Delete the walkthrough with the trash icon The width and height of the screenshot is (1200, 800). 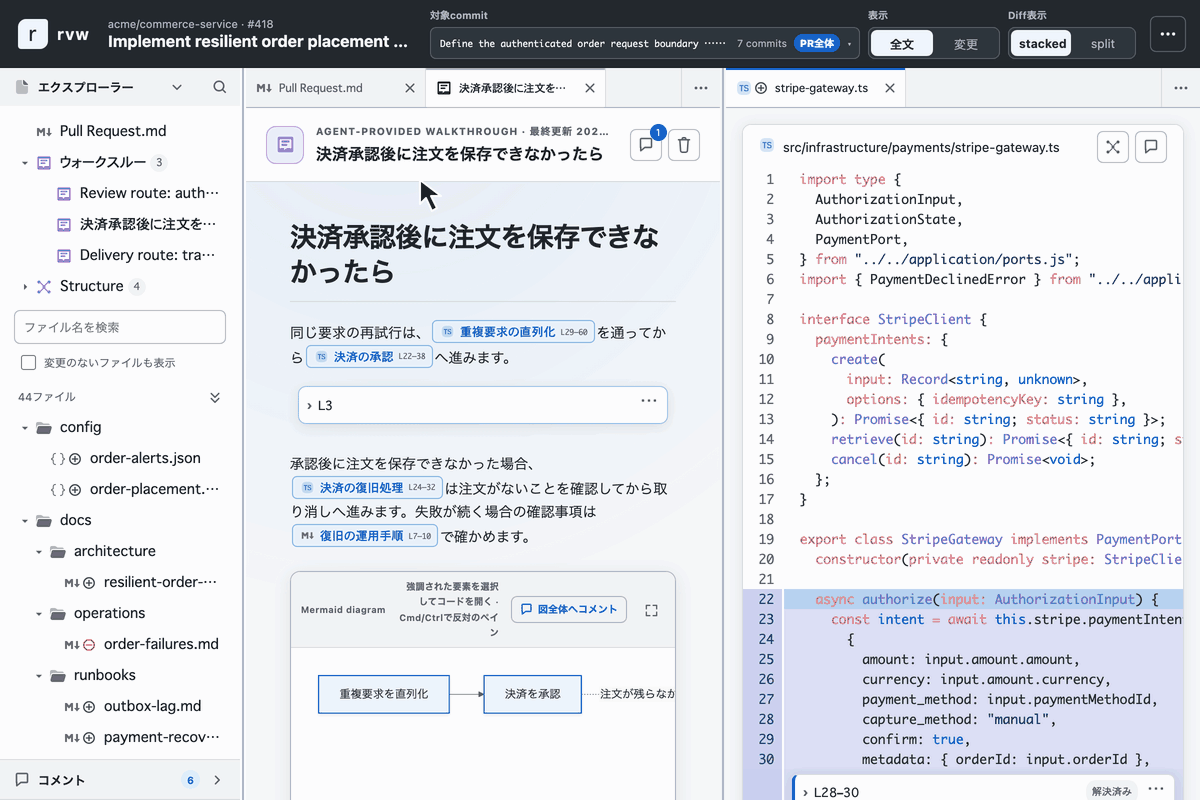click(684, 145)
